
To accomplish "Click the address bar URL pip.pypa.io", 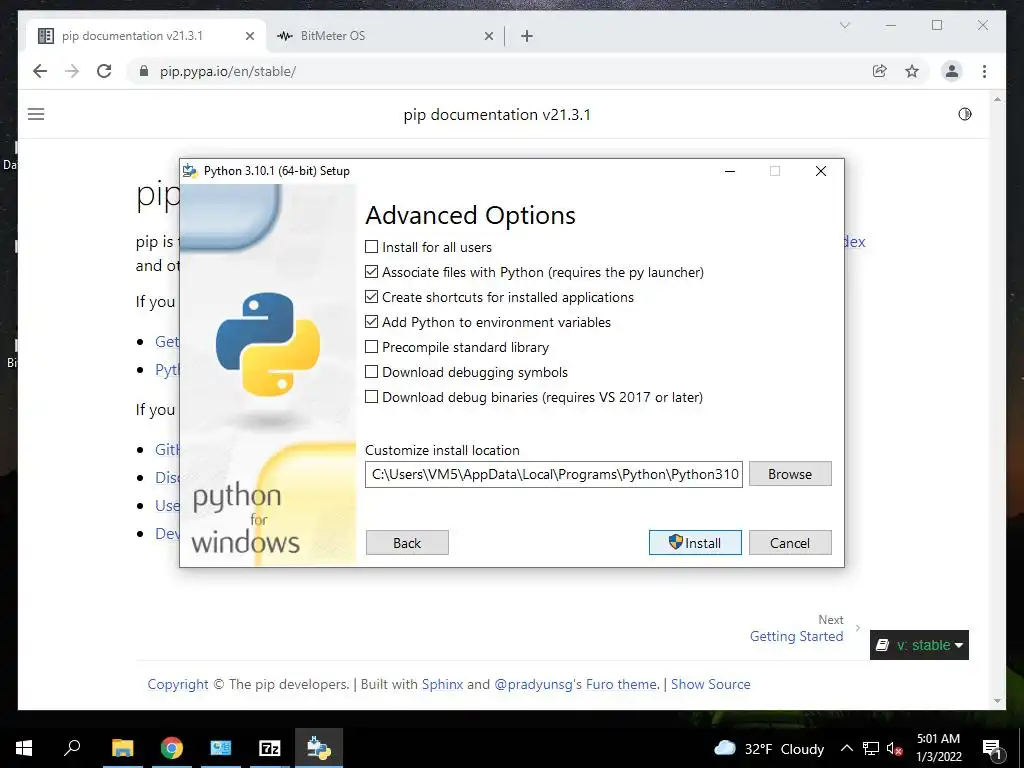I will pos(228,71).
